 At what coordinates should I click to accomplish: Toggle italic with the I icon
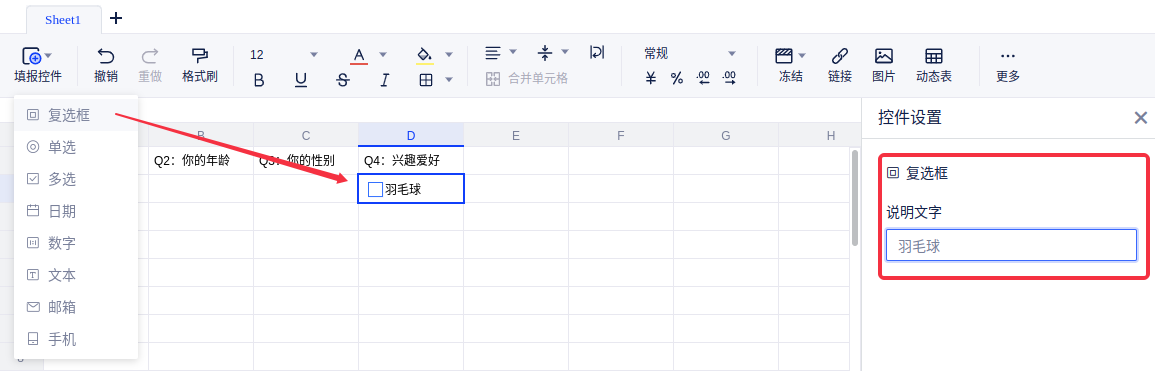click(x=385, y=80)
